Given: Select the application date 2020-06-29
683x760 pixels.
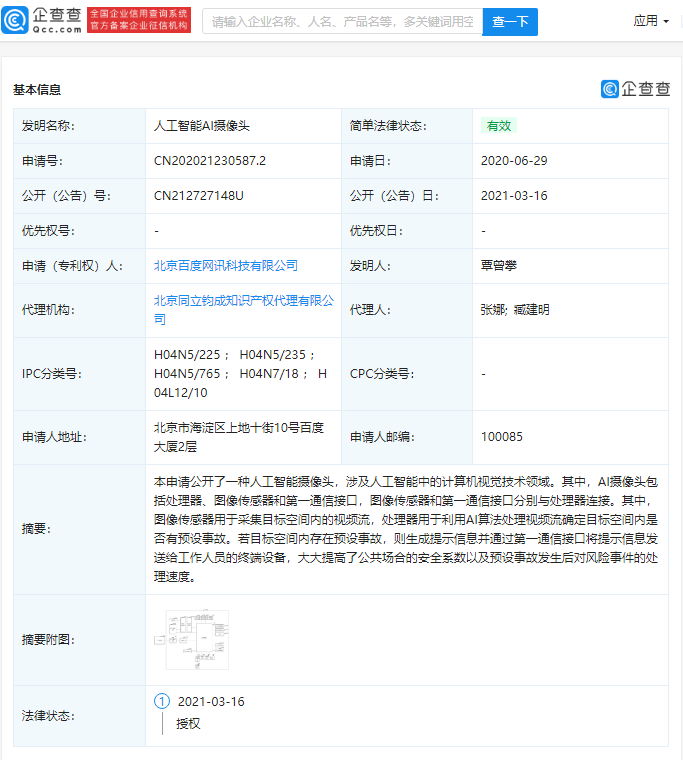Looking at the screenshot, I should point(514,160).
